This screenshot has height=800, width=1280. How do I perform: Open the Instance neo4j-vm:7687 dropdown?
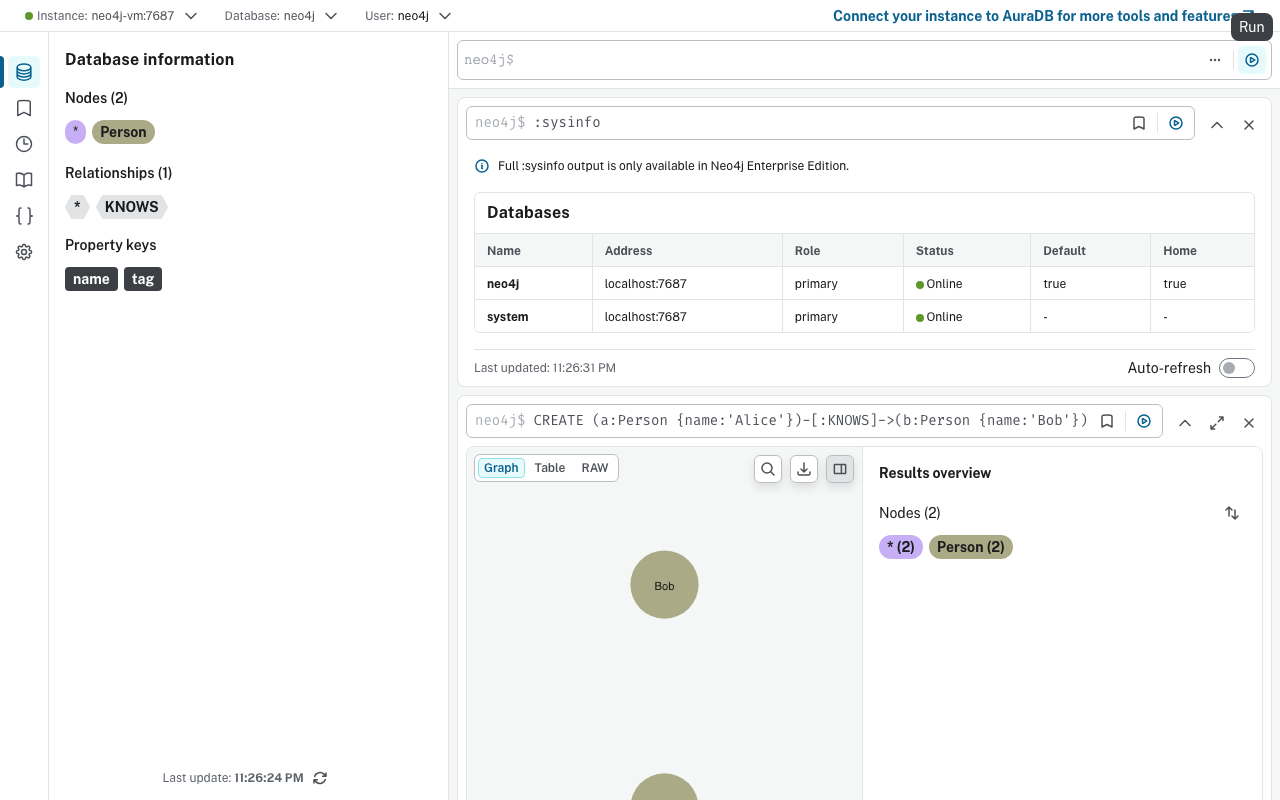tap(111, 16)
